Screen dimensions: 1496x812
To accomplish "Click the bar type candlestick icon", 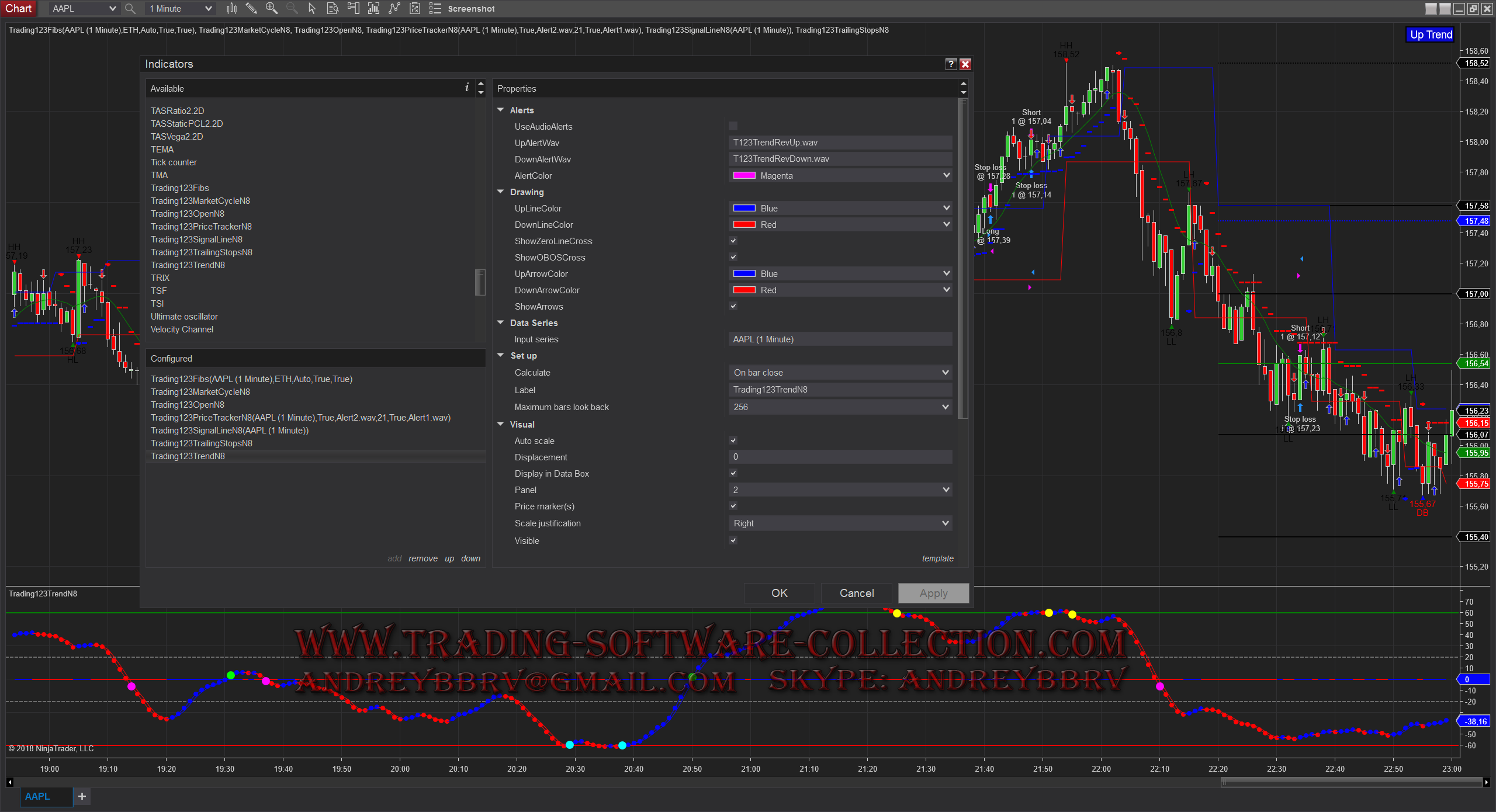I will (231, 8).
